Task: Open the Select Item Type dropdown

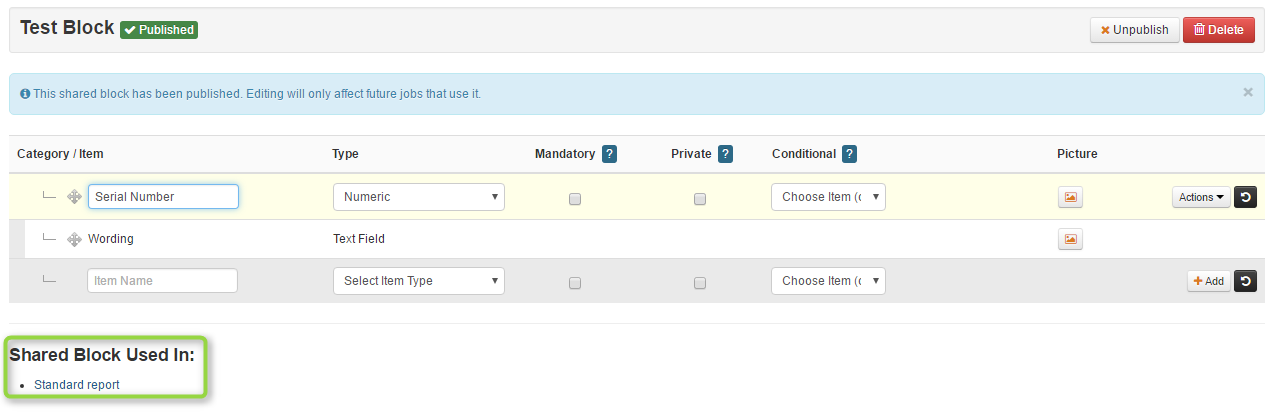Action: coord(419,281)
